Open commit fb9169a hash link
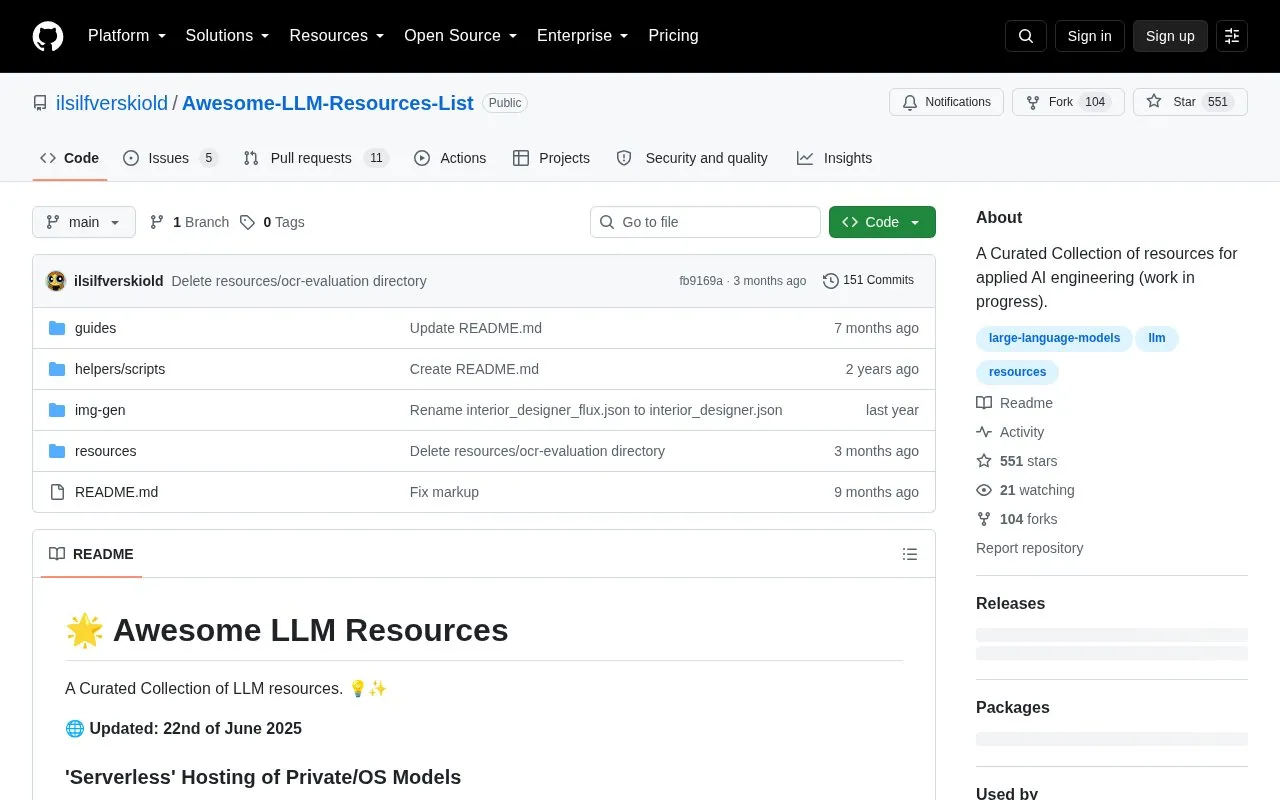 pos(701,281)
